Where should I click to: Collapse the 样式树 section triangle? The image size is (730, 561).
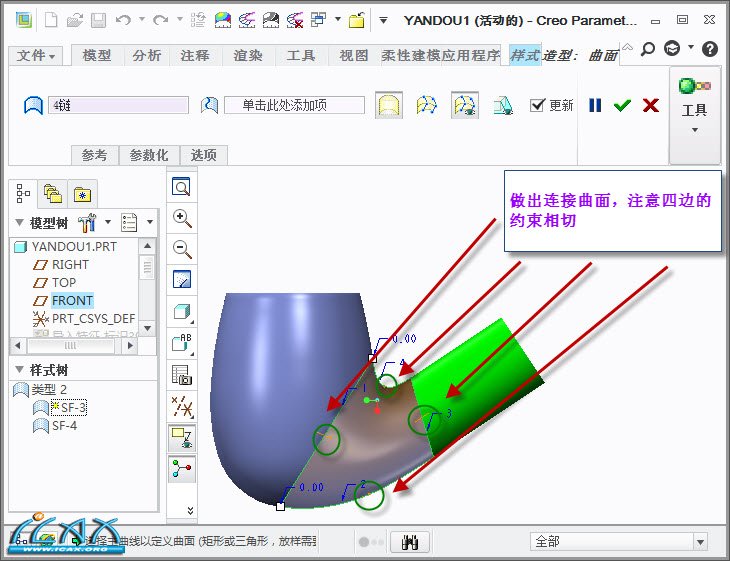point(20,369)
